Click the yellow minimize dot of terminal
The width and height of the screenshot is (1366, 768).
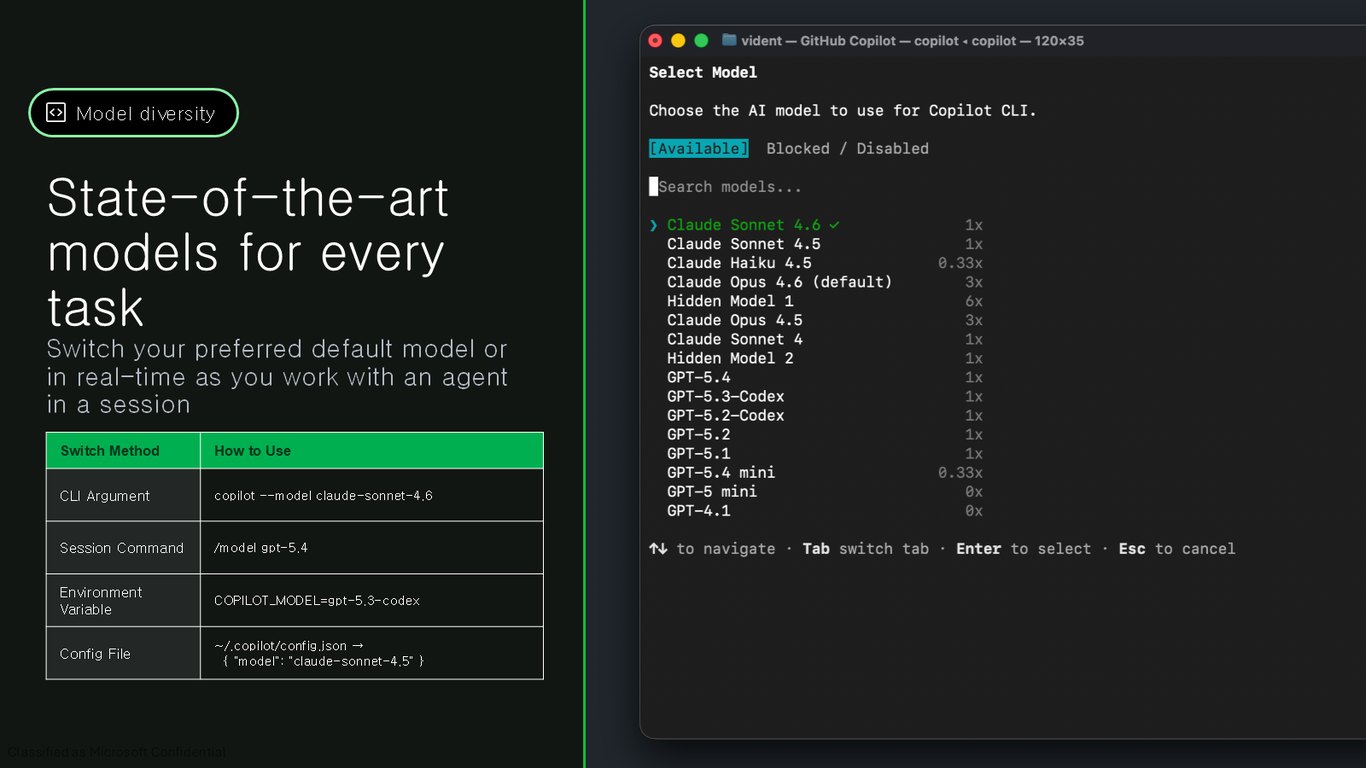click(678, 41)
